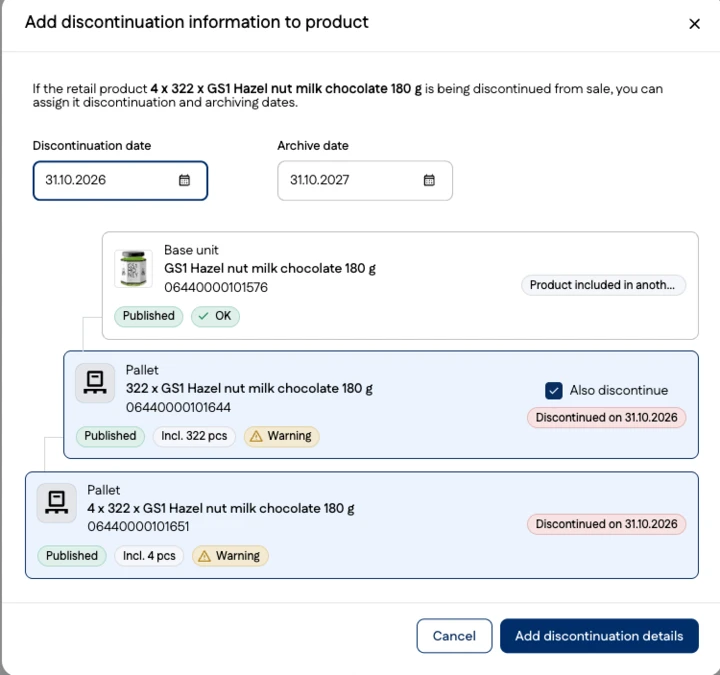Click pallet icon for 06440000101651
The height and width of the screenshot is (675, 720).
[56, 503]
